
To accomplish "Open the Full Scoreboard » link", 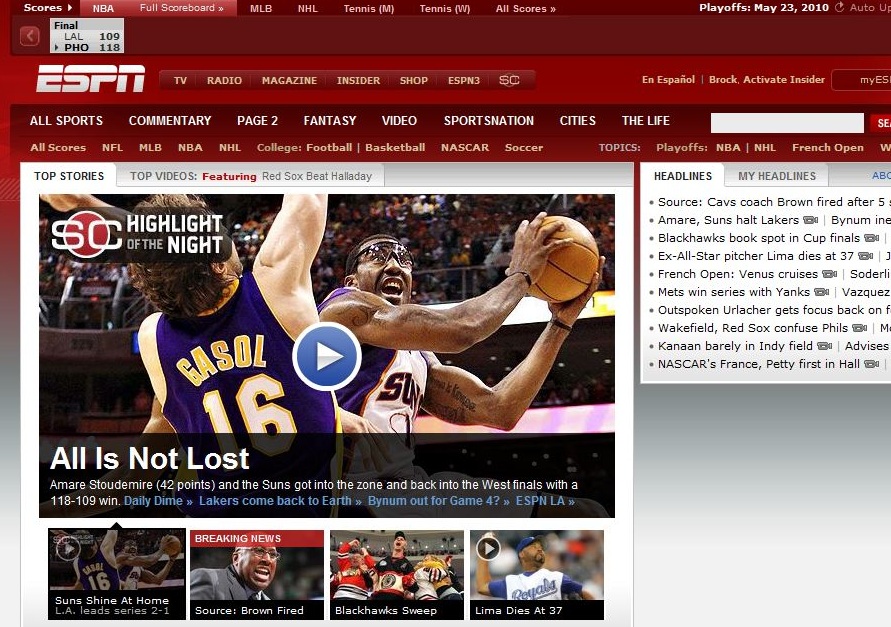I will (x=181, y=8).
